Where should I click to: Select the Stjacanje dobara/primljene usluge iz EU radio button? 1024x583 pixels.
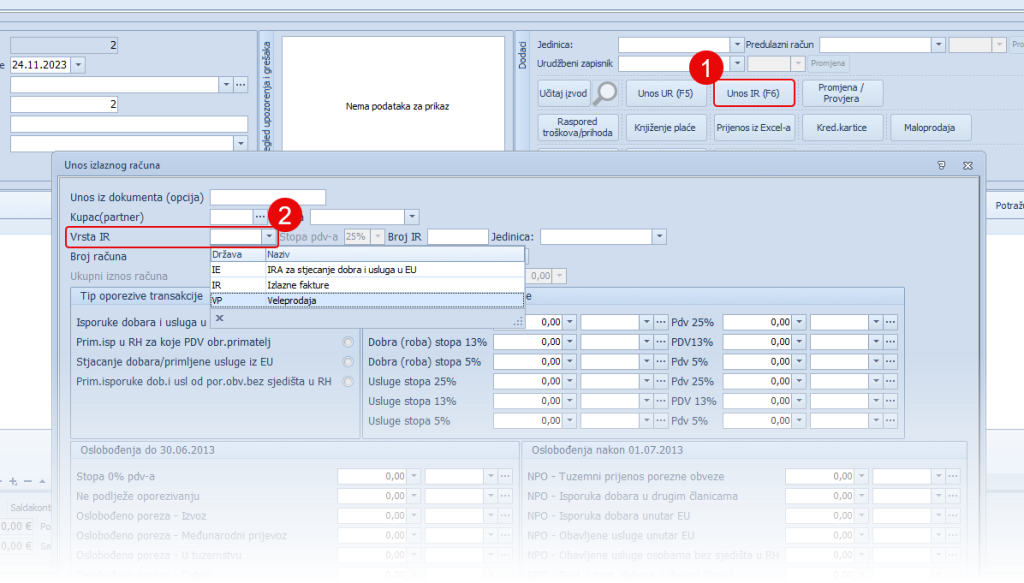point(348,362)
